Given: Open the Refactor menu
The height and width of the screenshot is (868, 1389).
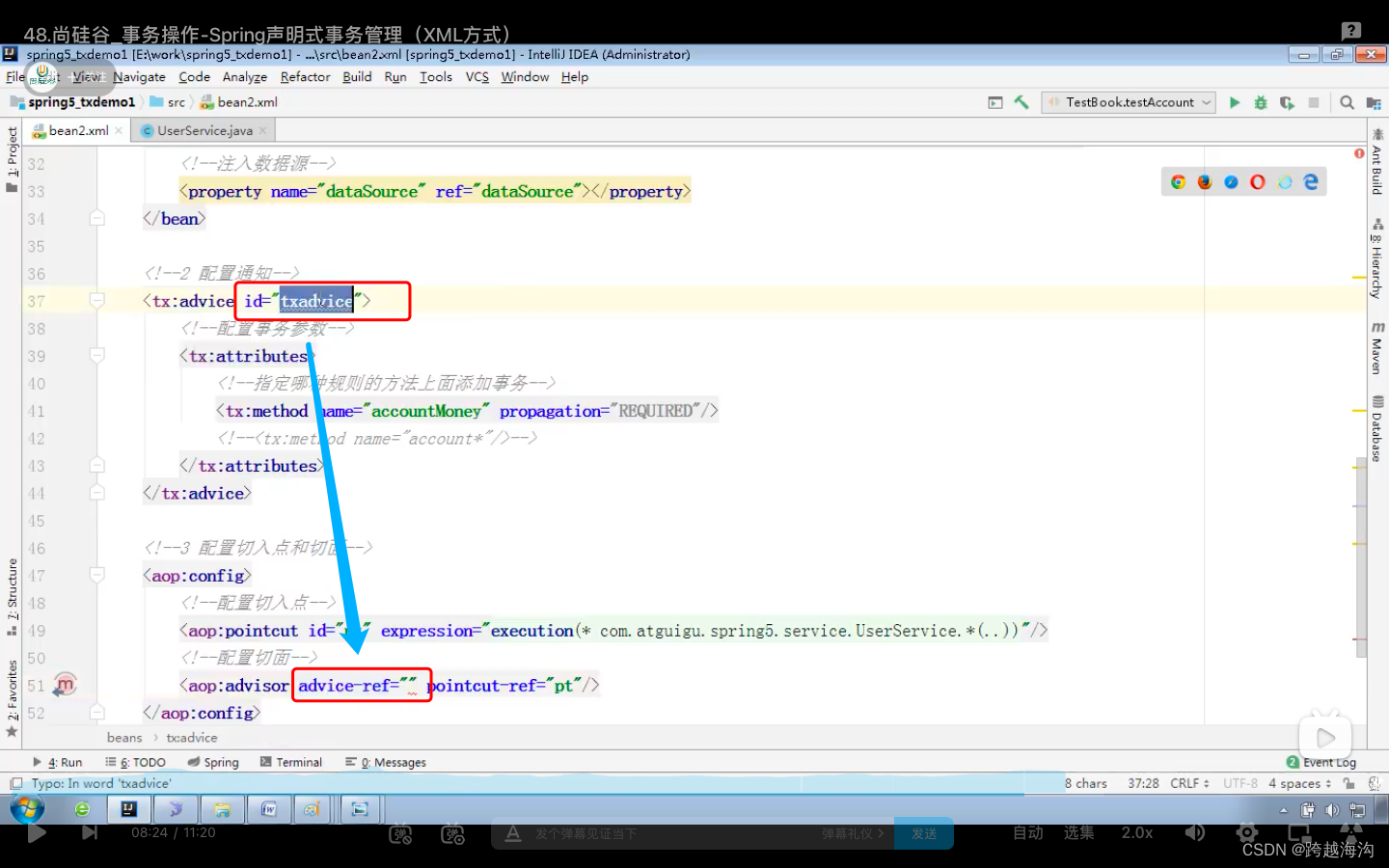Looking at the screenshot, I should point(305,77).
